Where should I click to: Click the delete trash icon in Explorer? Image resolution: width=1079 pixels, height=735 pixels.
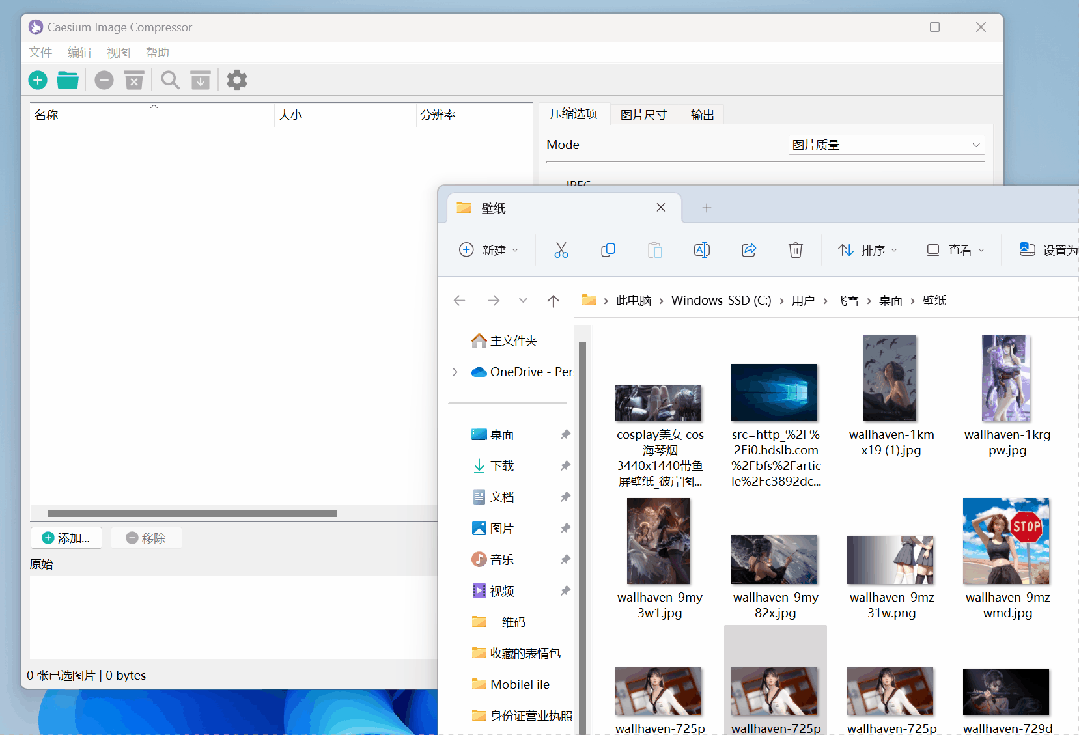[796, 250]
